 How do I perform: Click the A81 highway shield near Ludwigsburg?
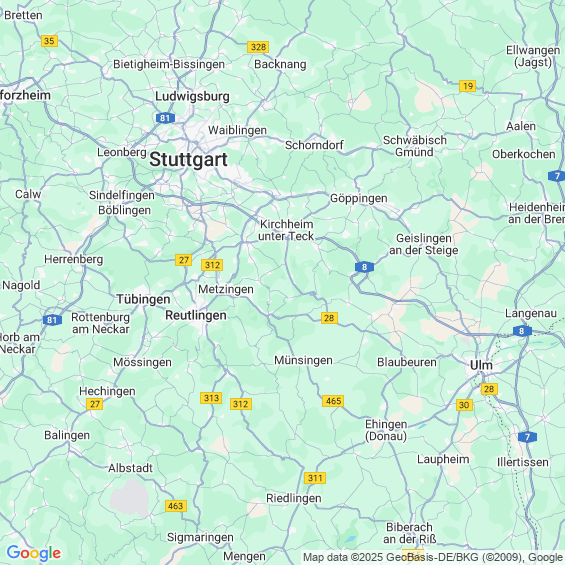click(165, 118)
